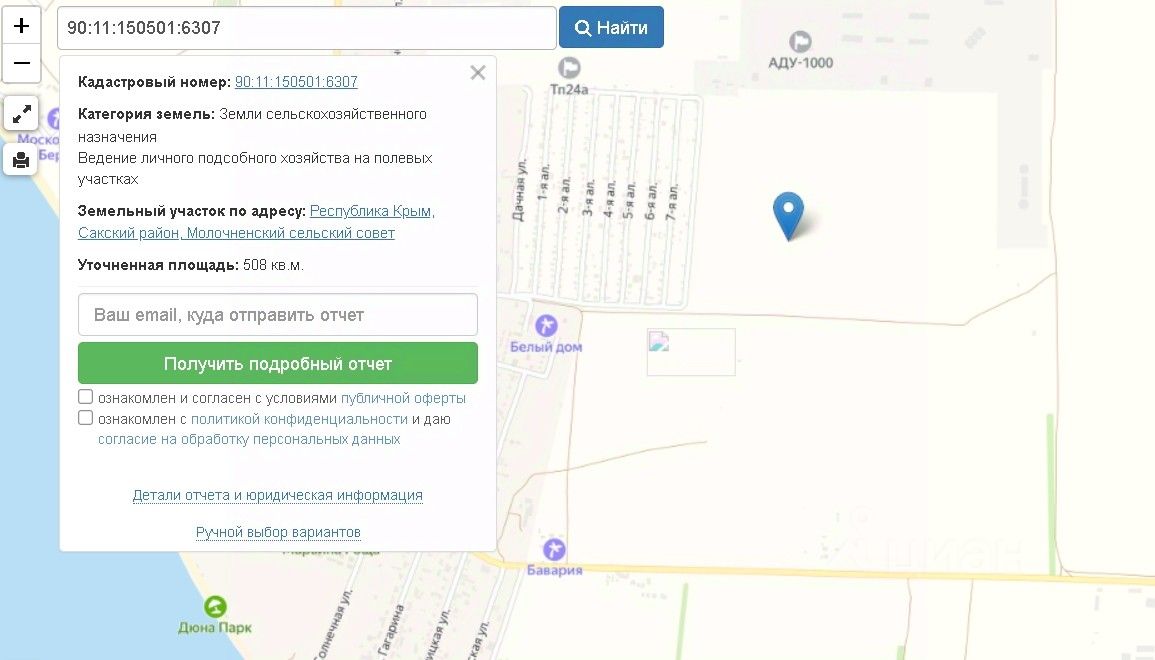Click the blue location pin marker

coord(788,216)
